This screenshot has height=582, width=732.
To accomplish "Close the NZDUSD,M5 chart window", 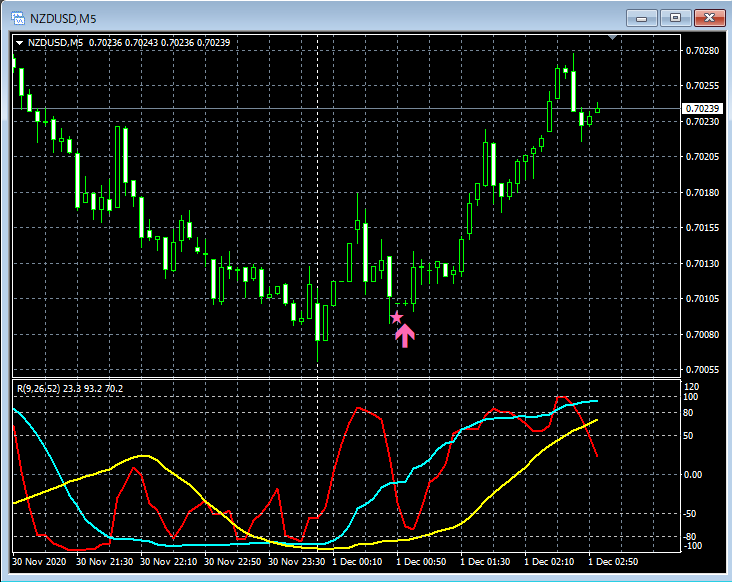I will pos(710,17).
